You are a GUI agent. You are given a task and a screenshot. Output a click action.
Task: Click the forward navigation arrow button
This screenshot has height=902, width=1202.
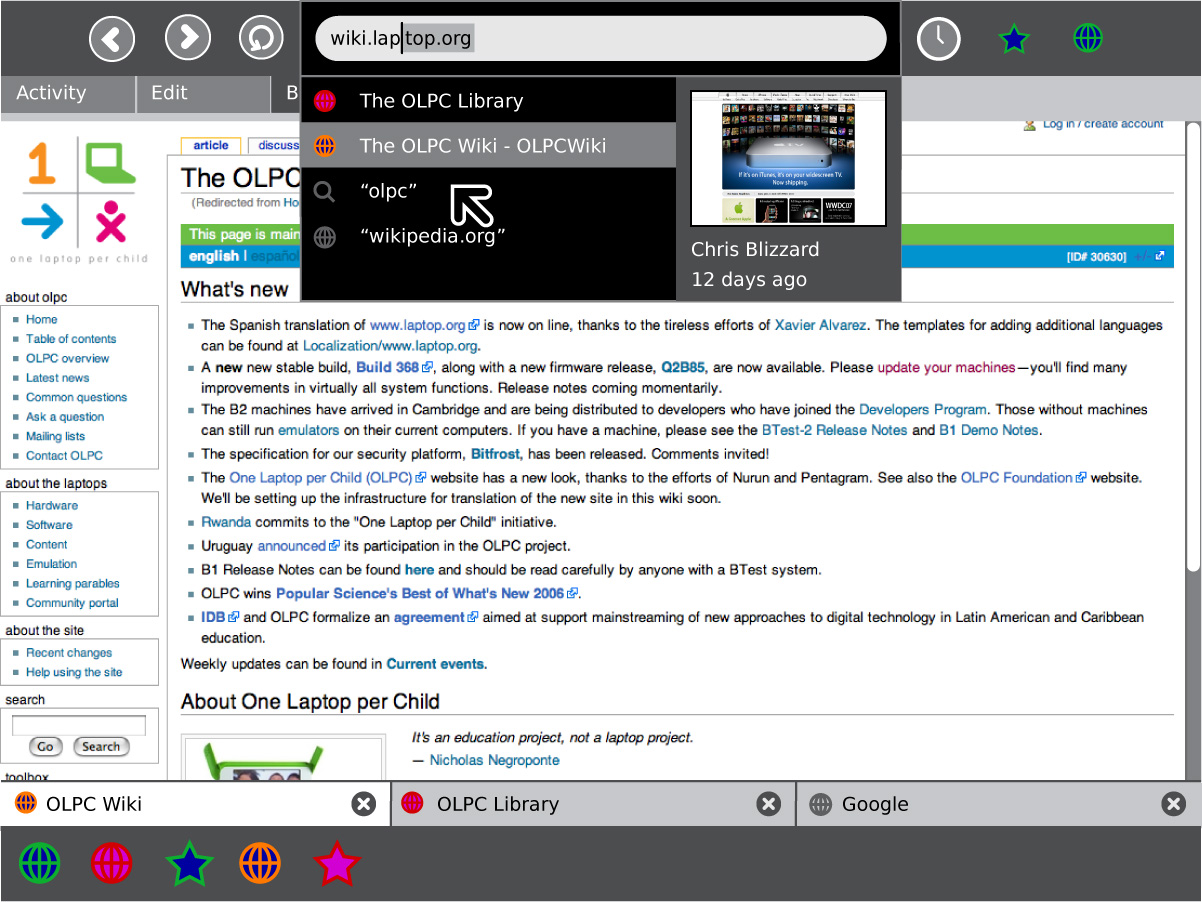point(187,39)
